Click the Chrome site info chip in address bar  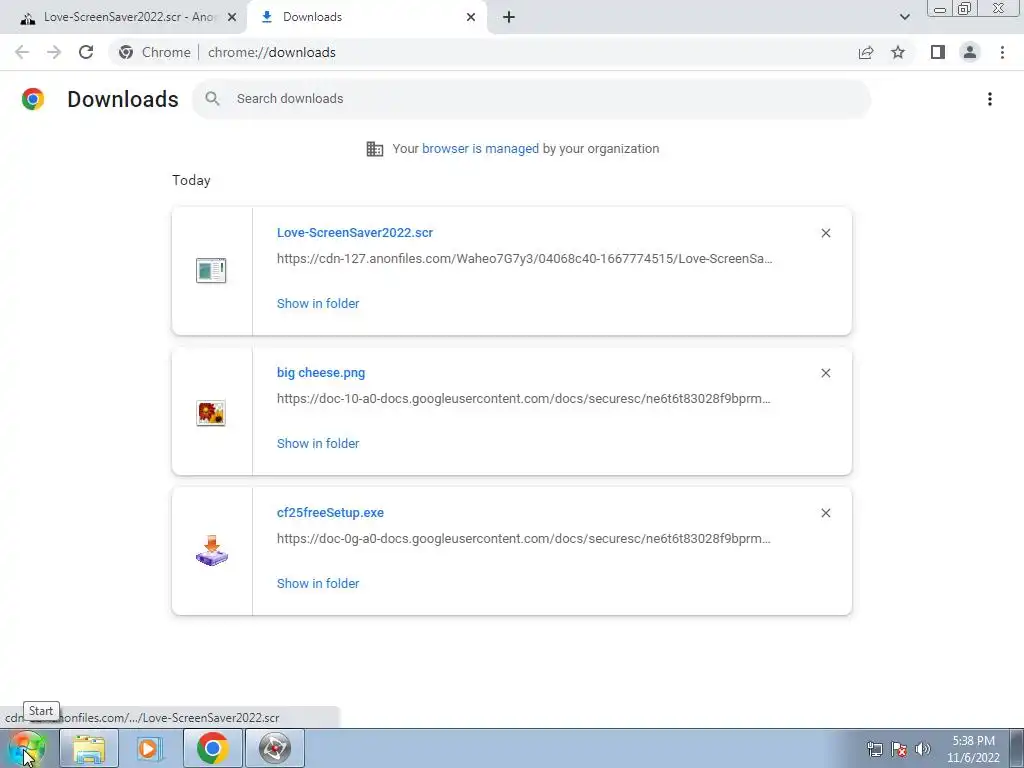click(x=155, y=52)
